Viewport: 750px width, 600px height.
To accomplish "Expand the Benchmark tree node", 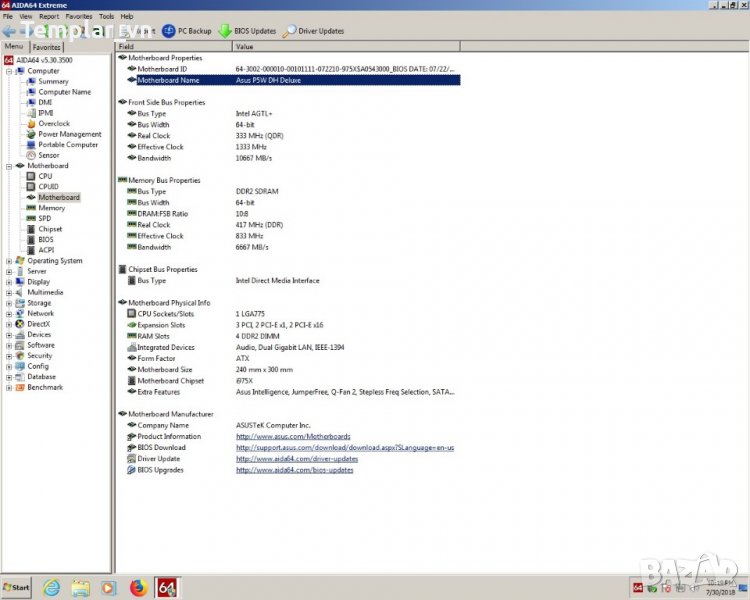I will pos(9,387).
